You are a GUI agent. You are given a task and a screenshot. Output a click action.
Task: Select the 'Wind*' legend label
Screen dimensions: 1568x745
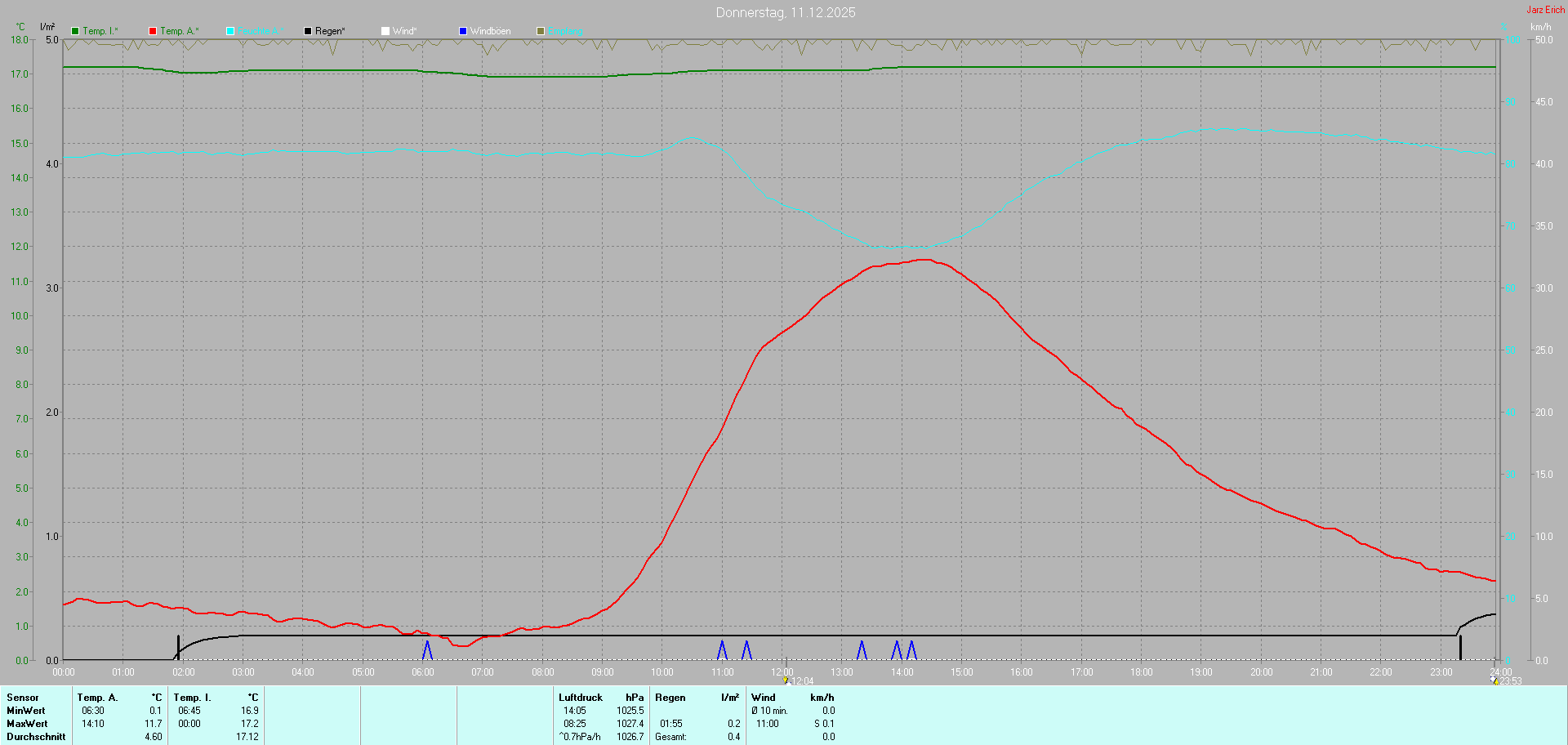tap(405, 31)
